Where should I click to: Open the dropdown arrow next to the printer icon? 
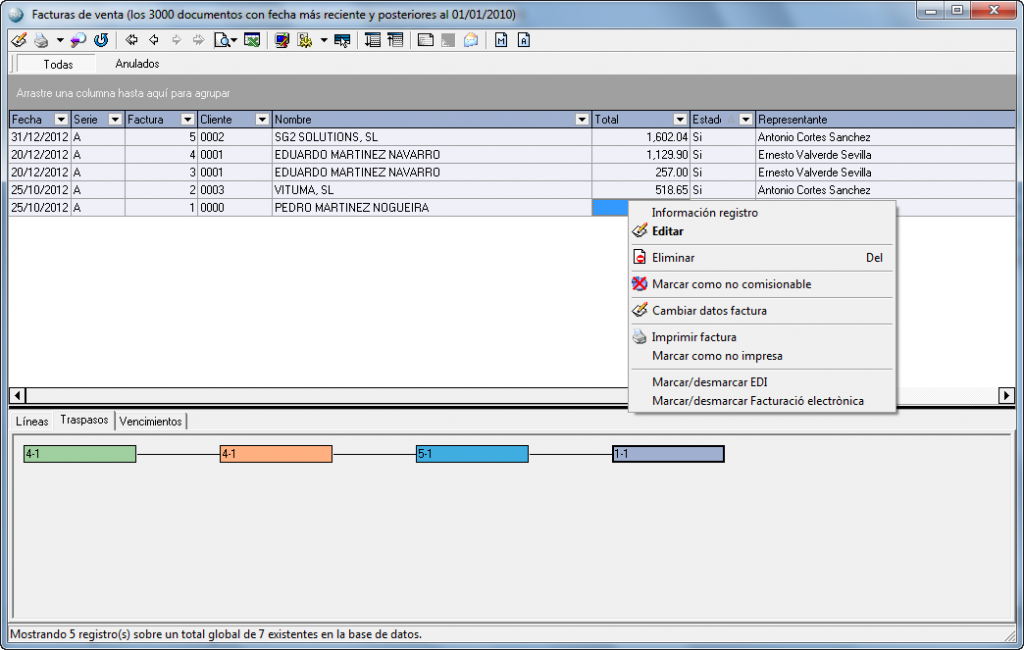tap(60, 40)
